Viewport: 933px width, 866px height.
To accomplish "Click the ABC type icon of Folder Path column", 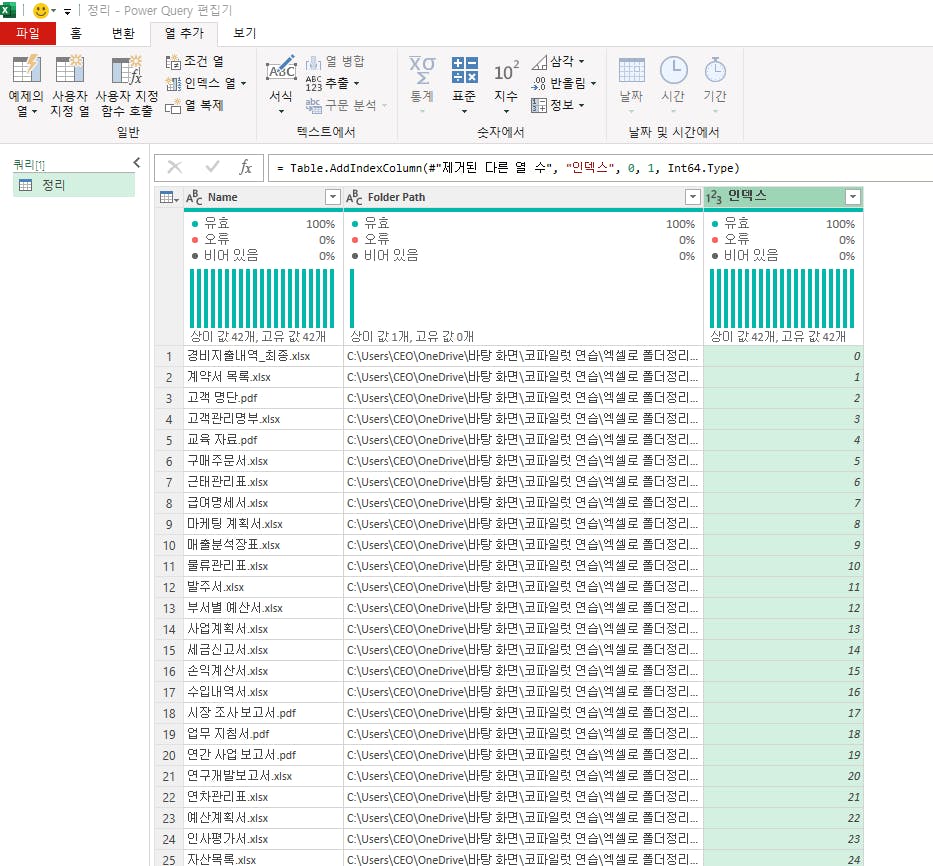I will 354,198.
